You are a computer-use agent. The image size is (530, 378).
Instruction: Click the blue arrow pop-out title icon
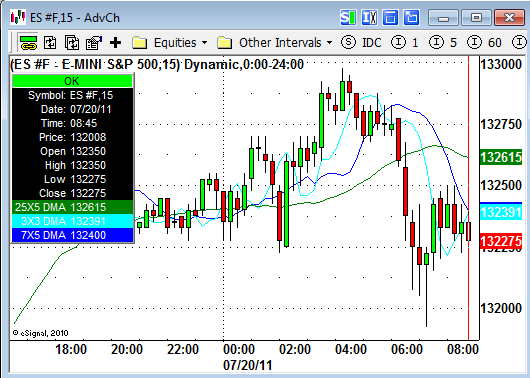pyautogui.click(x=411, y=17)
